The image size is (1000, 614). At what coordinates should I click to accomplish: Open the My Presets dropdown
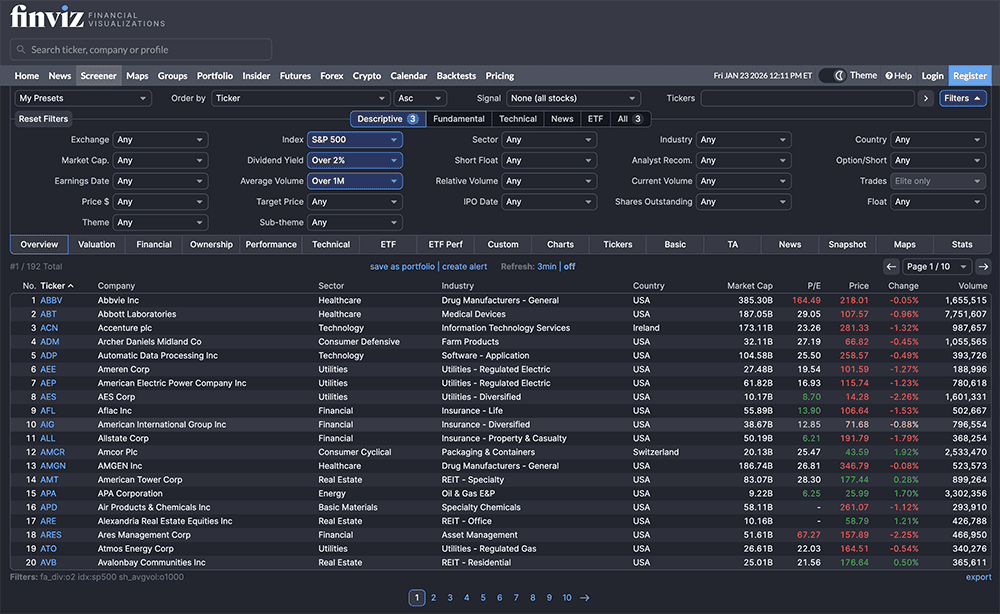coord(83,98)
